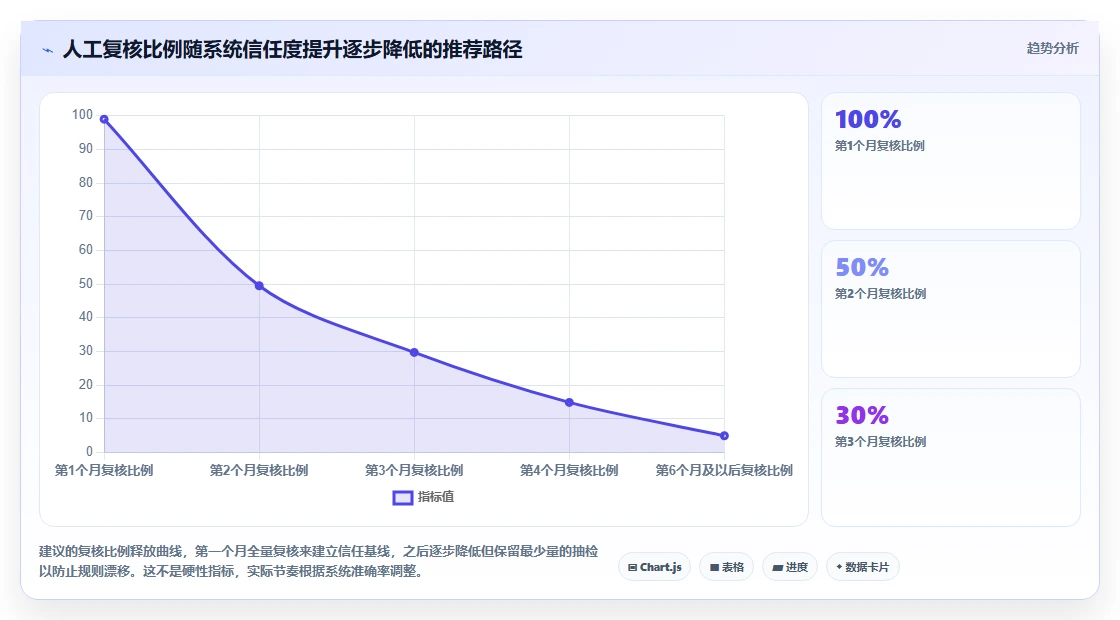Click the y-axis value 90
The width and height of the screenshot is (1120, 620).
(86, 149)
